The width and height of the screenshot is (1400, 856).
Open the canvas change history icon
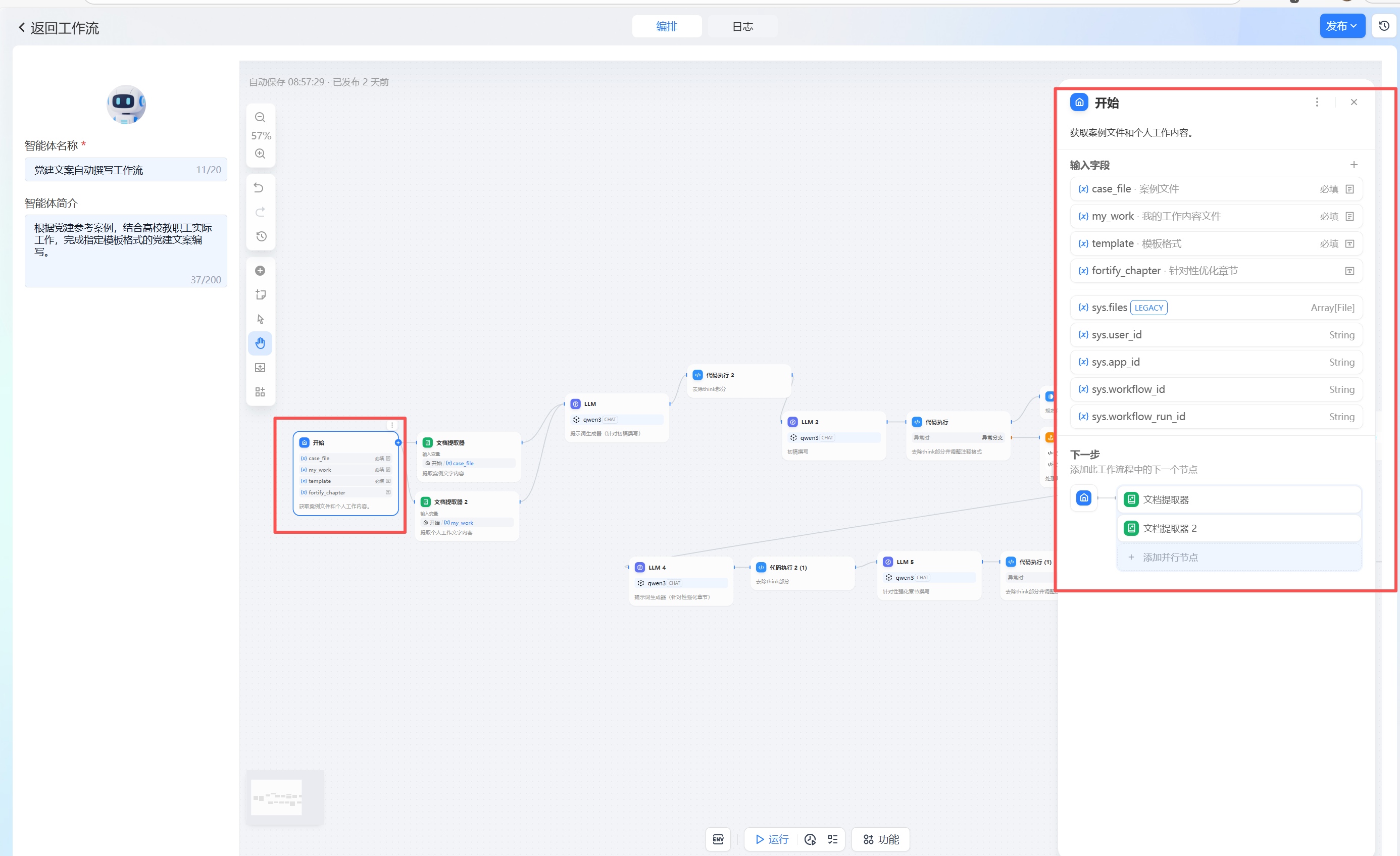261,236
